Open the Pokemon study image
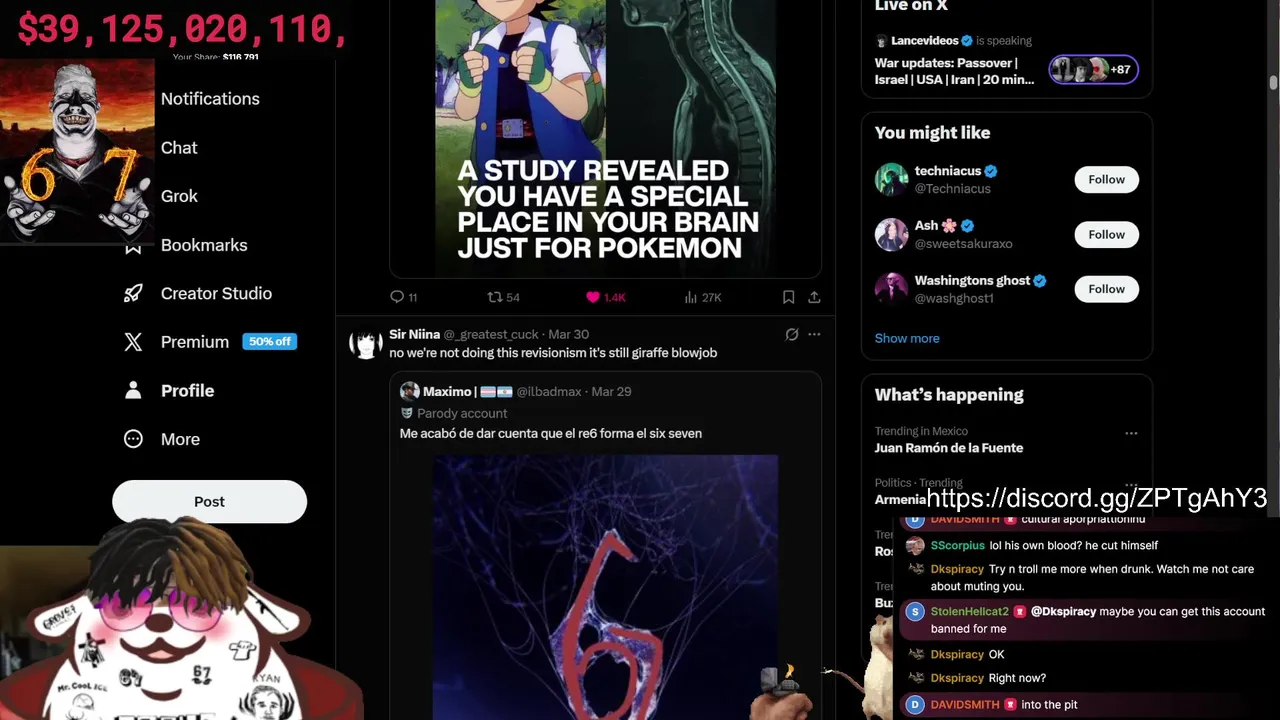Image resolution: width=1280 pixels, height=720 pixels. point(605,138)
